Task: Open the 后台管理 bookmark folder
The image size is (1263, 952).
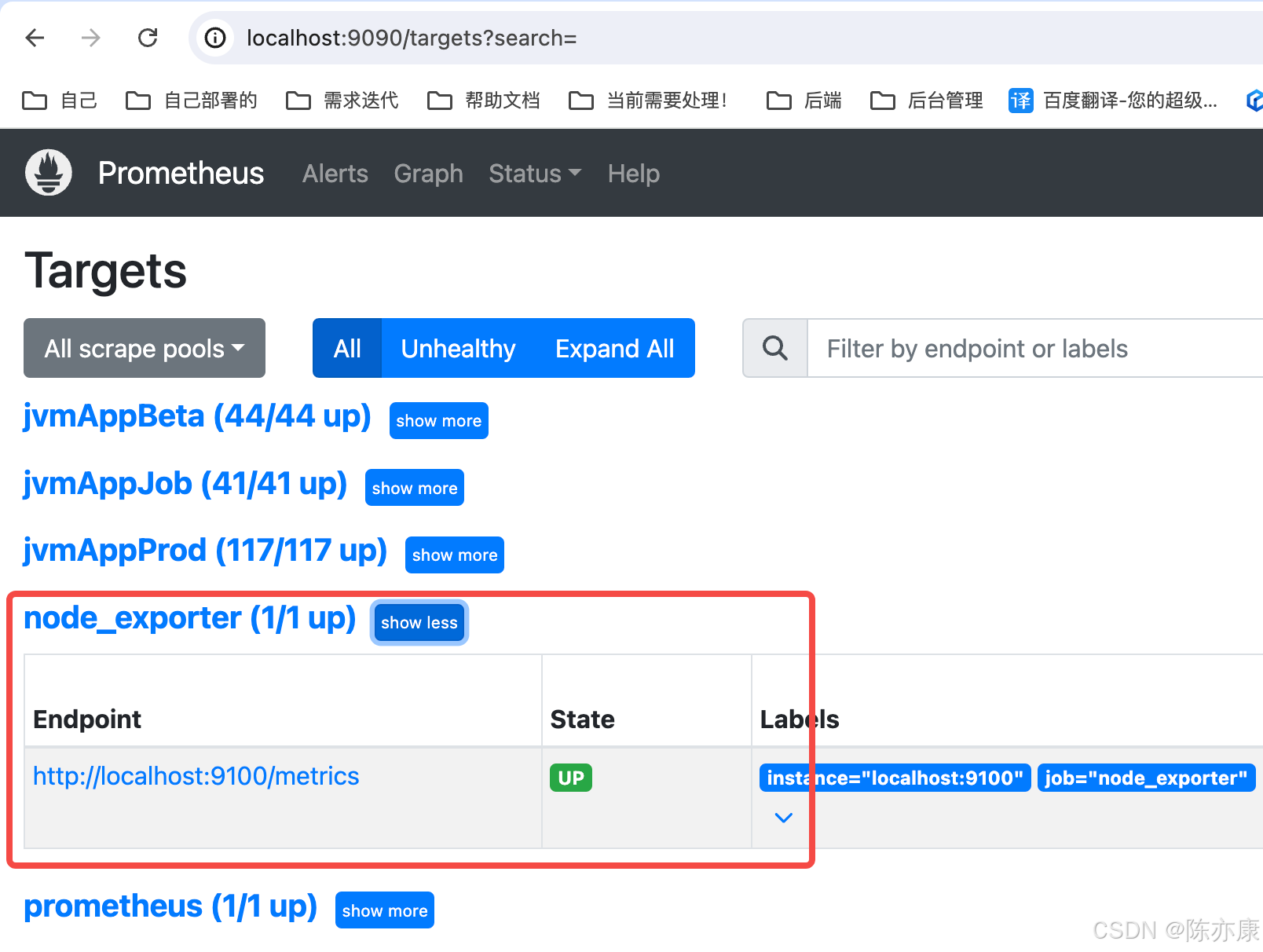Action: pyautogui.click(x=926, y=101)
